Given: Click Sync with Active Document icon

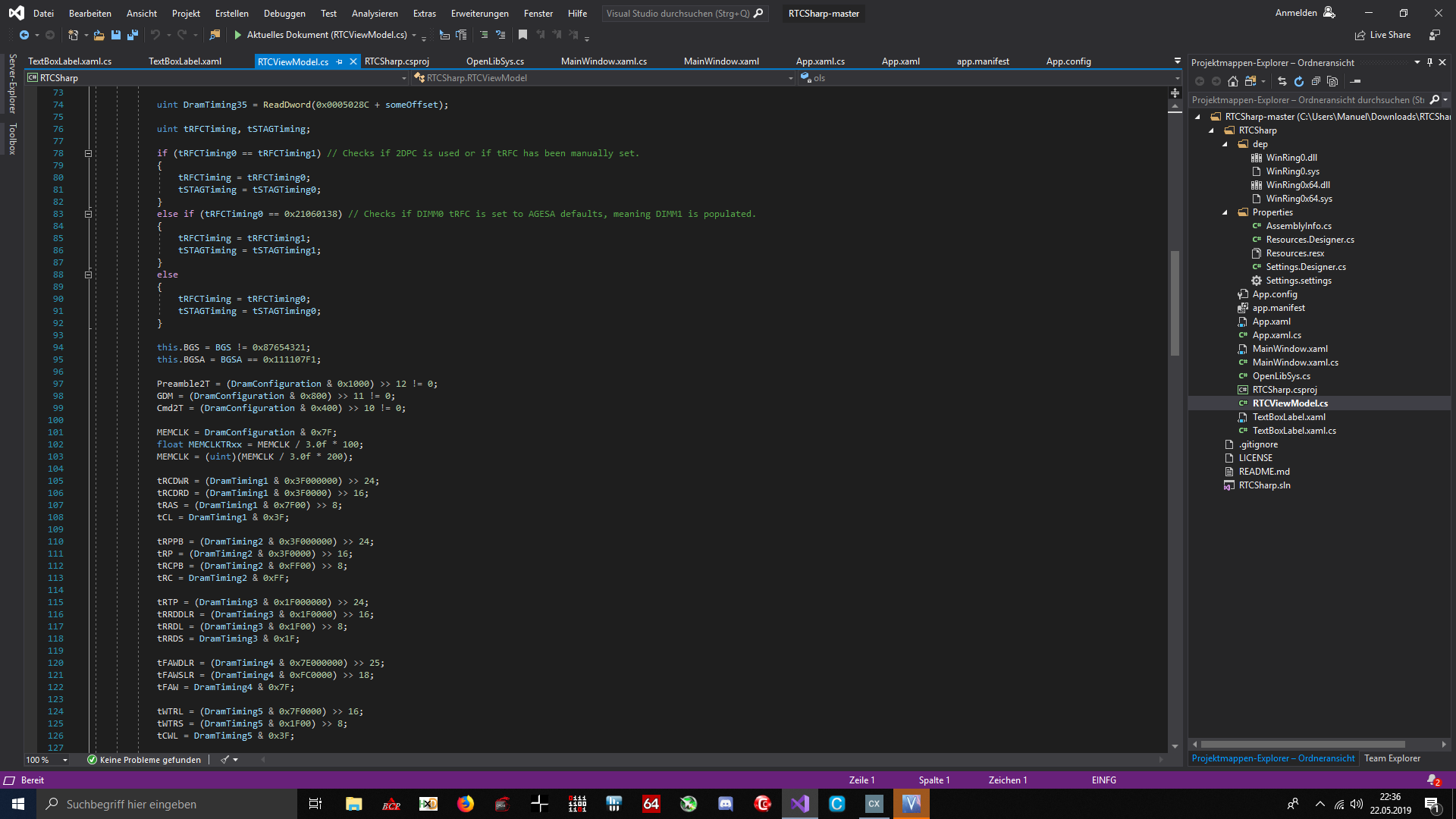Looking at the screenshot, I should (x=1282, y=81).
